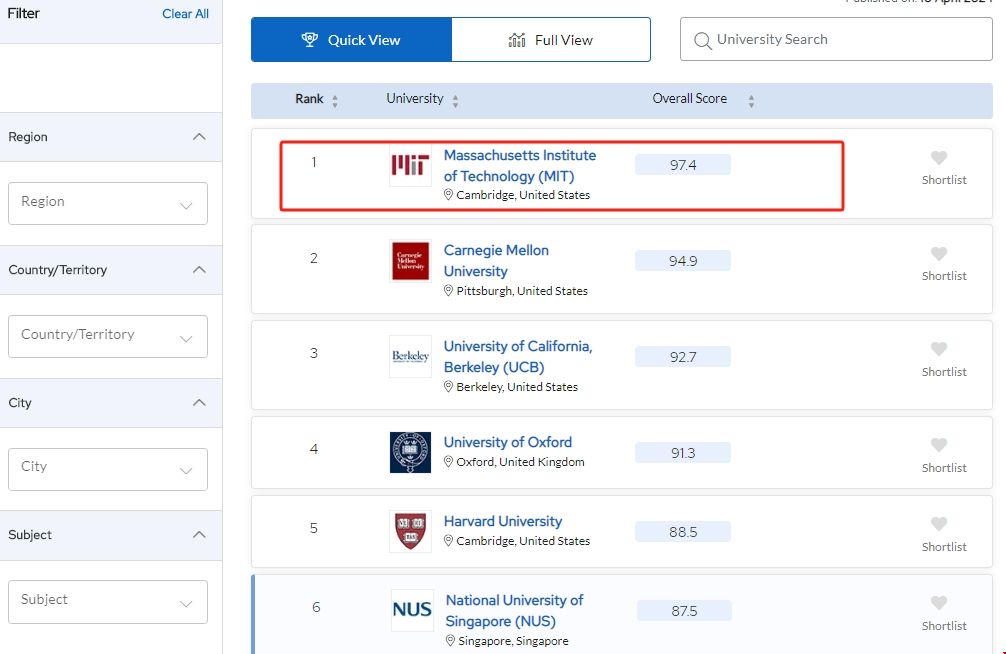The height and width of the screenshot is (654, 1006).
Task: Click the University of Oxford crest
Action: point(410,452)
